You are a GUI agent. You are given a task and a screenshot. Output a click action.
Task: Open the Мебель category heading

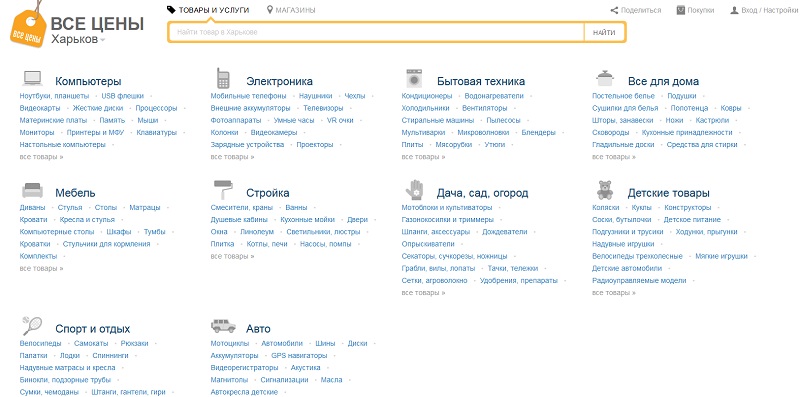(75, 193)
